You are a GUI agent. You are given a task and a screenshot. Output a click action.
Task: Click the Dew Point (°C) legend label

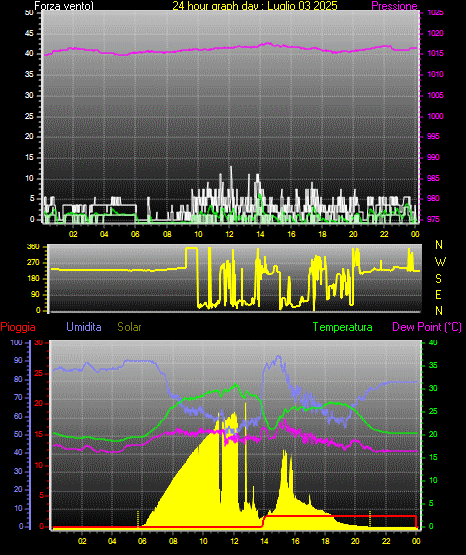coord(427,327)
